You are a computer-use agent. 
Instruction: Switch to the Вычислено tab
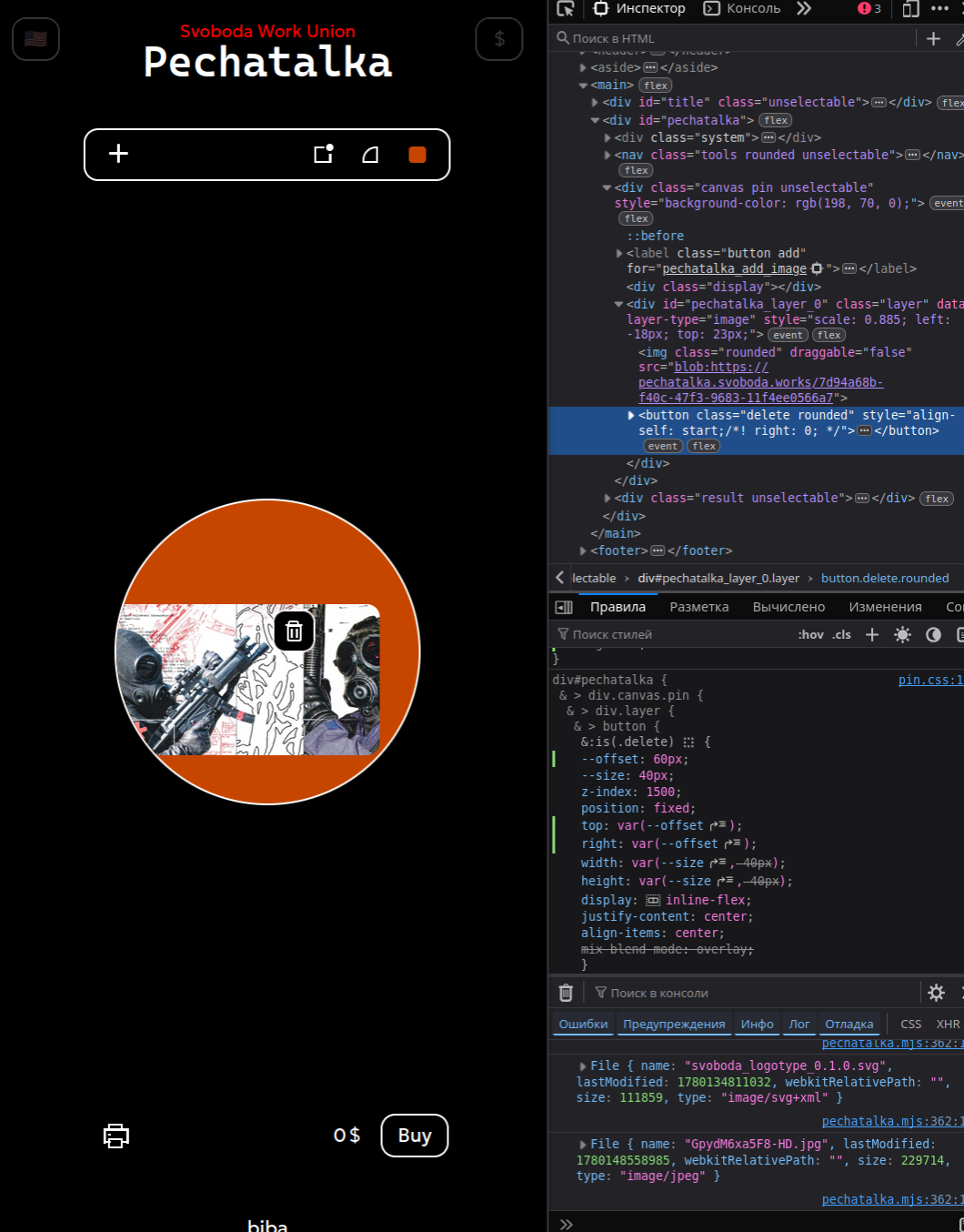(788, 607)
